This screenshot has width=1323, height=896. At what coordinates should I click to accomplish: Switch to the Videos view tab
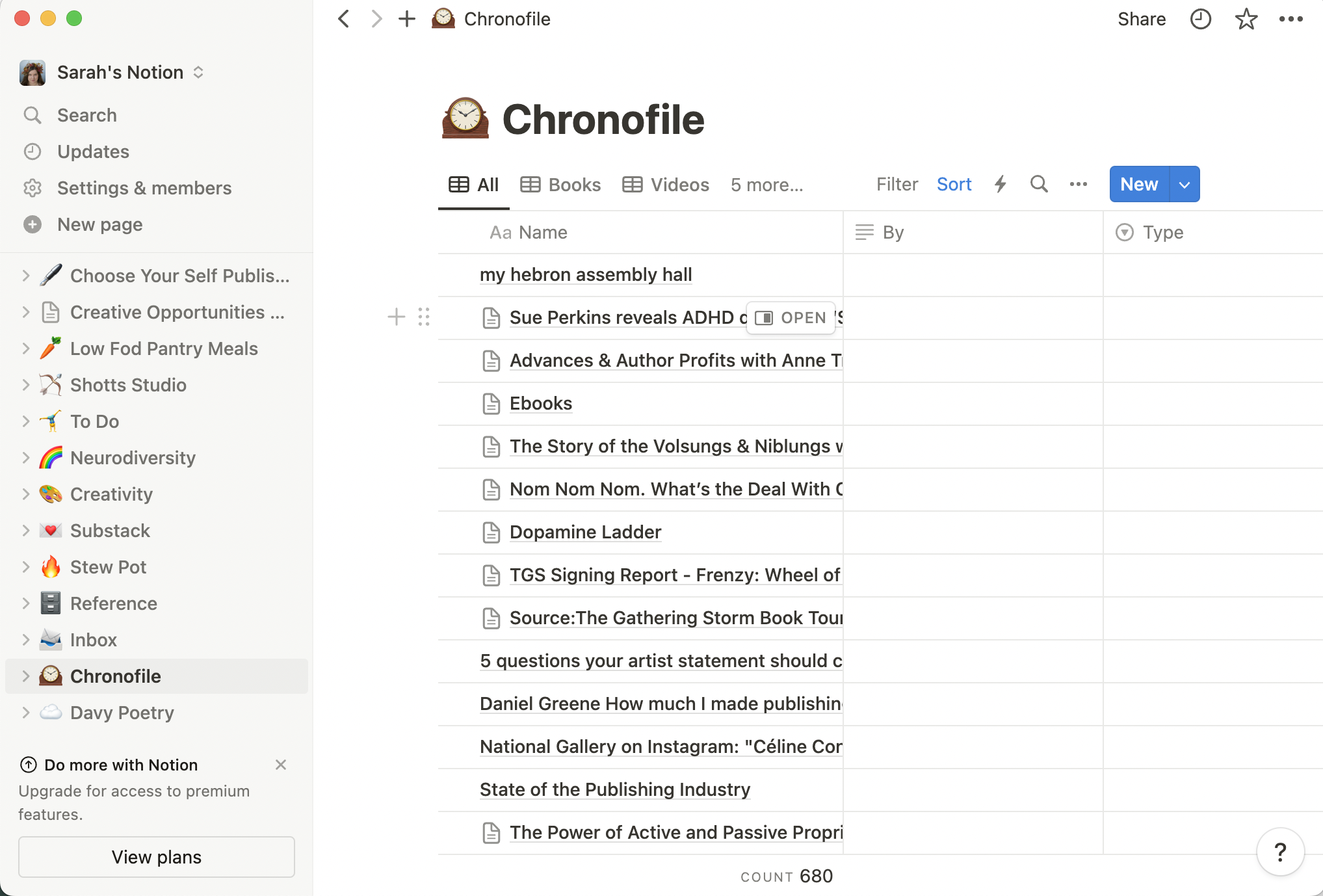666,185
